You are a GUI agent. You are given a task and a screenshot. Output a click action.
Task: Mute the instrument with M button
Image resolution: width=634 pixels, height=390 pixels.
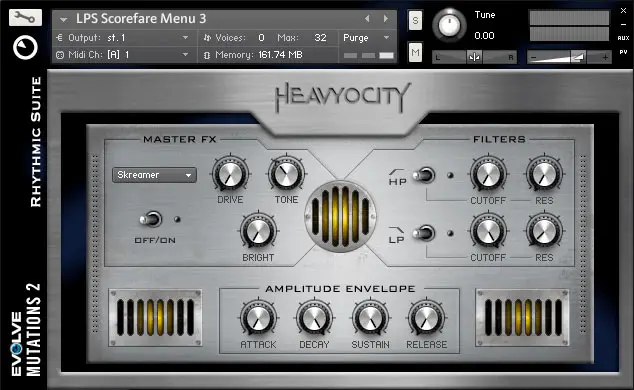click(415, 52)
